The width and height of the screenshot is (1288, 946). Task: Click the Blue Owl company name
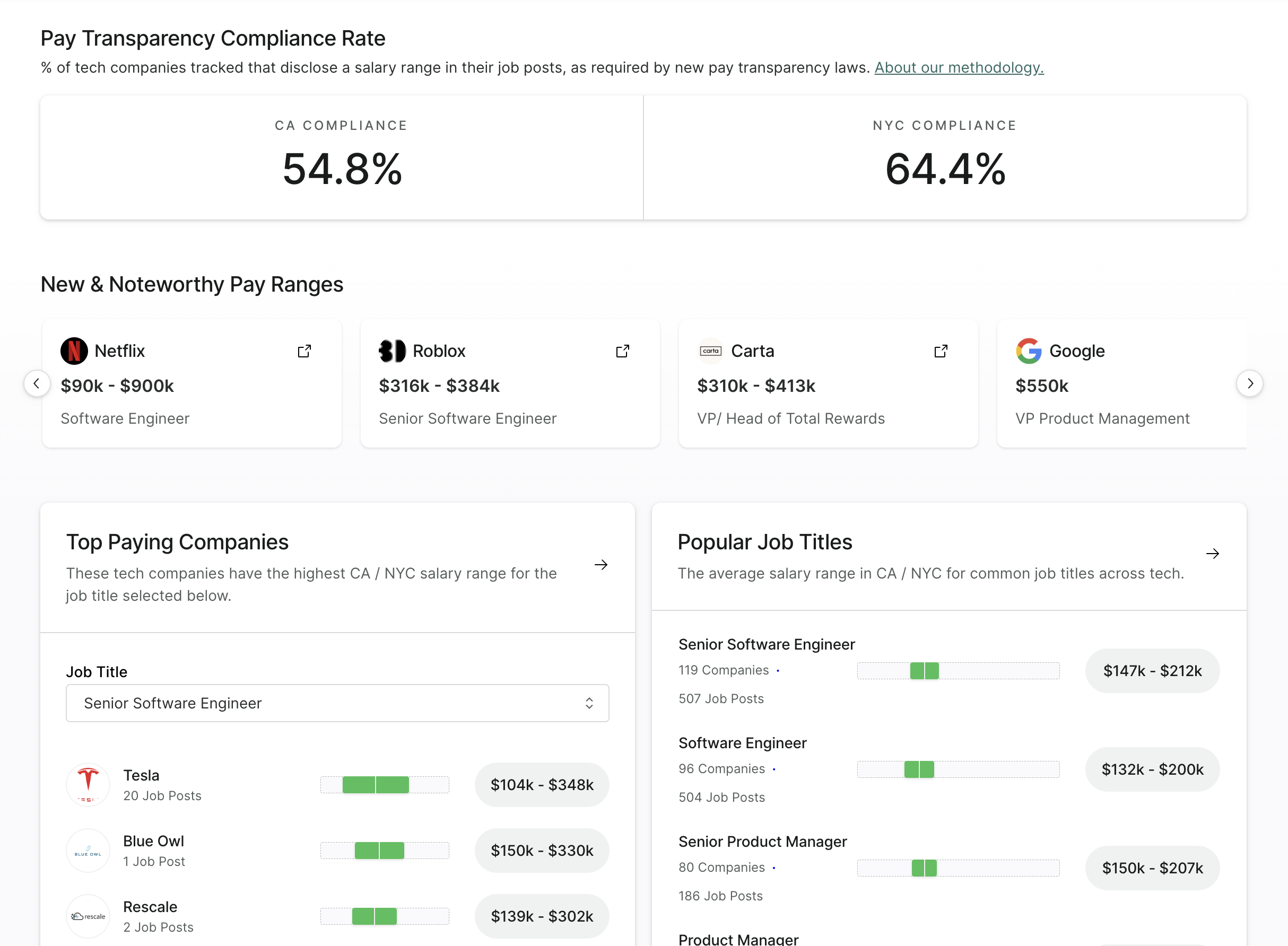pos(153,840)
